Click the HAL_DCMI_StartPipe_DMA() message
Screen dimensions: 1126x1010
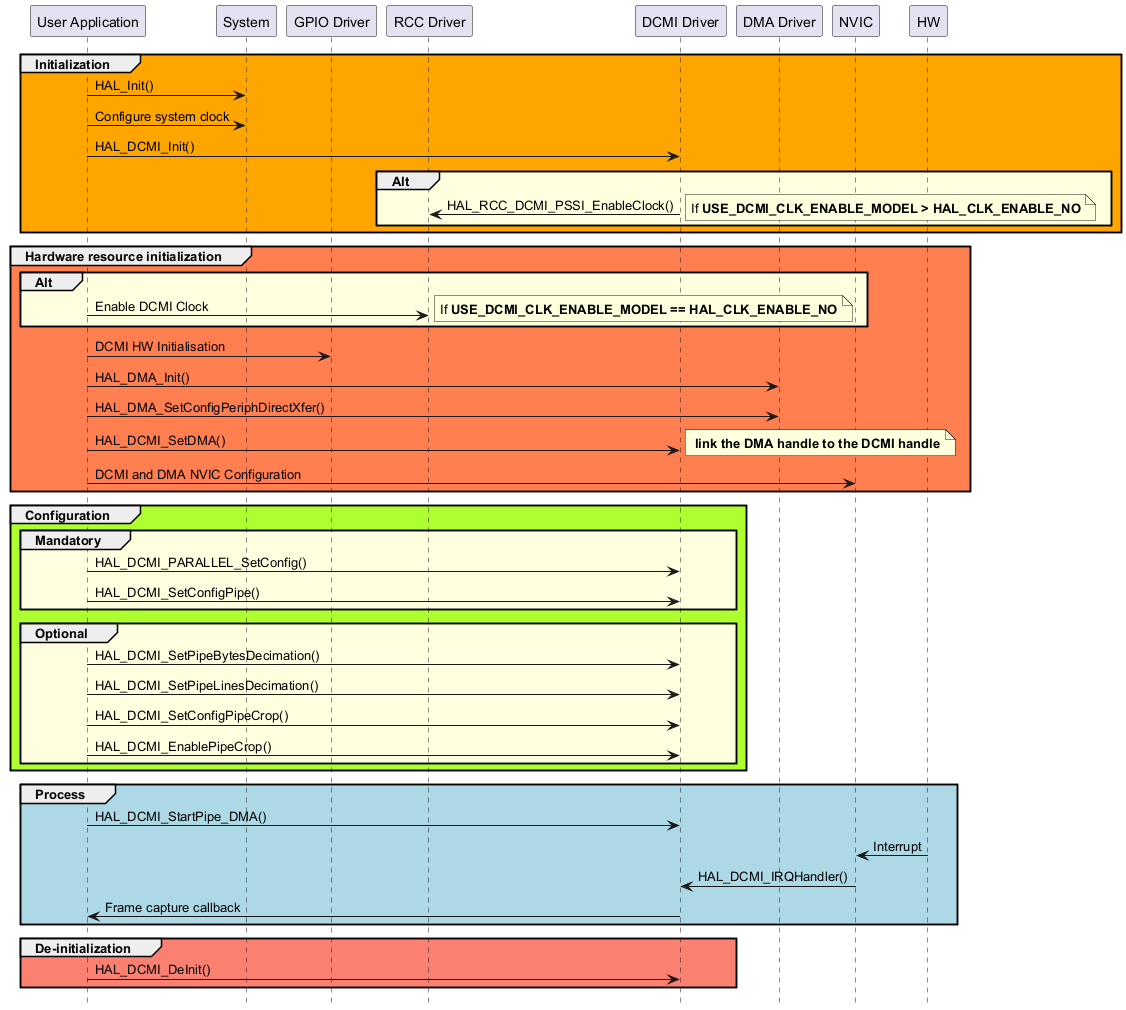tap(181, 817)
